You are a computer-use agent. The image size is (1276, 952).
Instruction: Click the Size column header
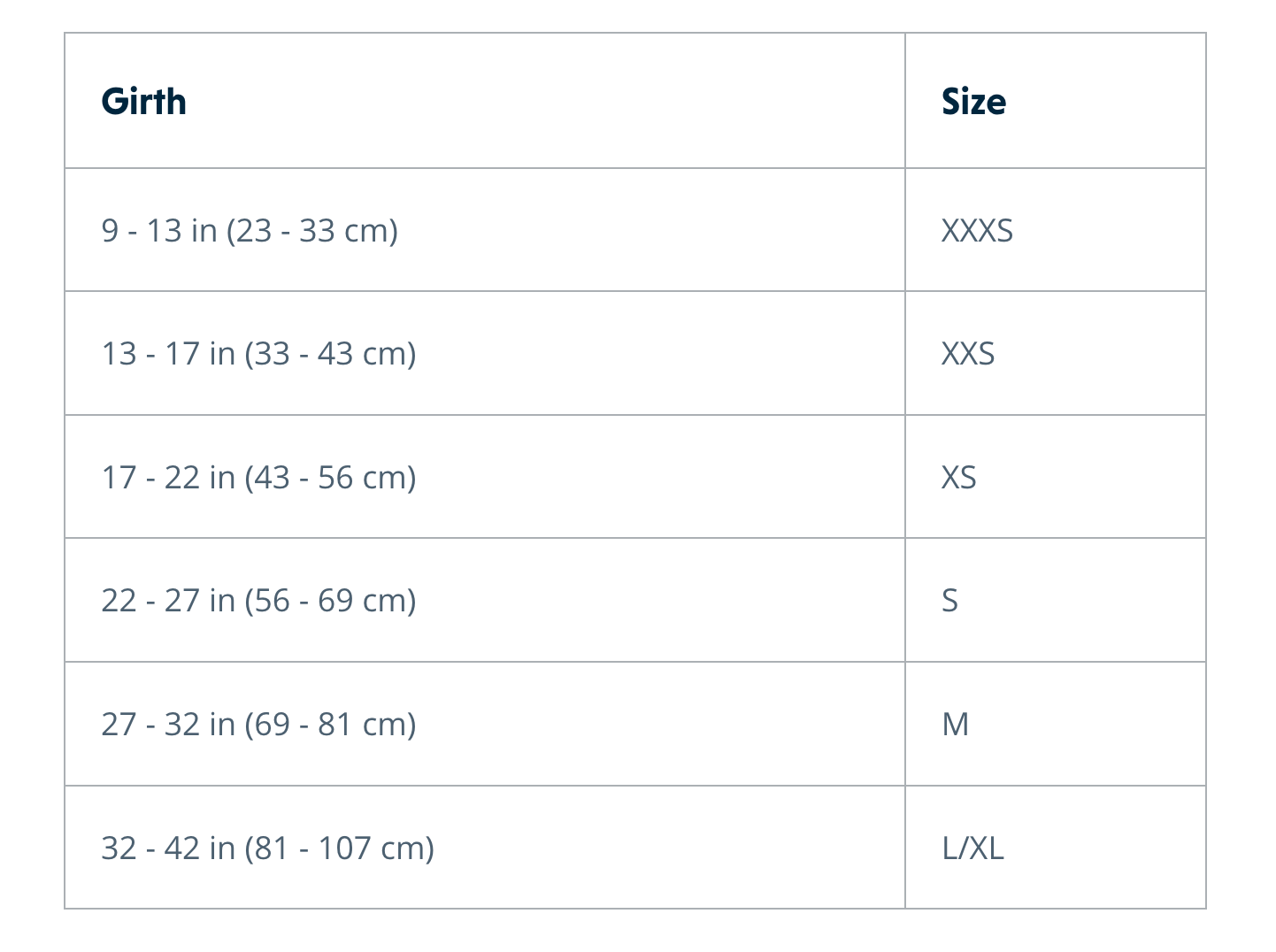(973, 102)
